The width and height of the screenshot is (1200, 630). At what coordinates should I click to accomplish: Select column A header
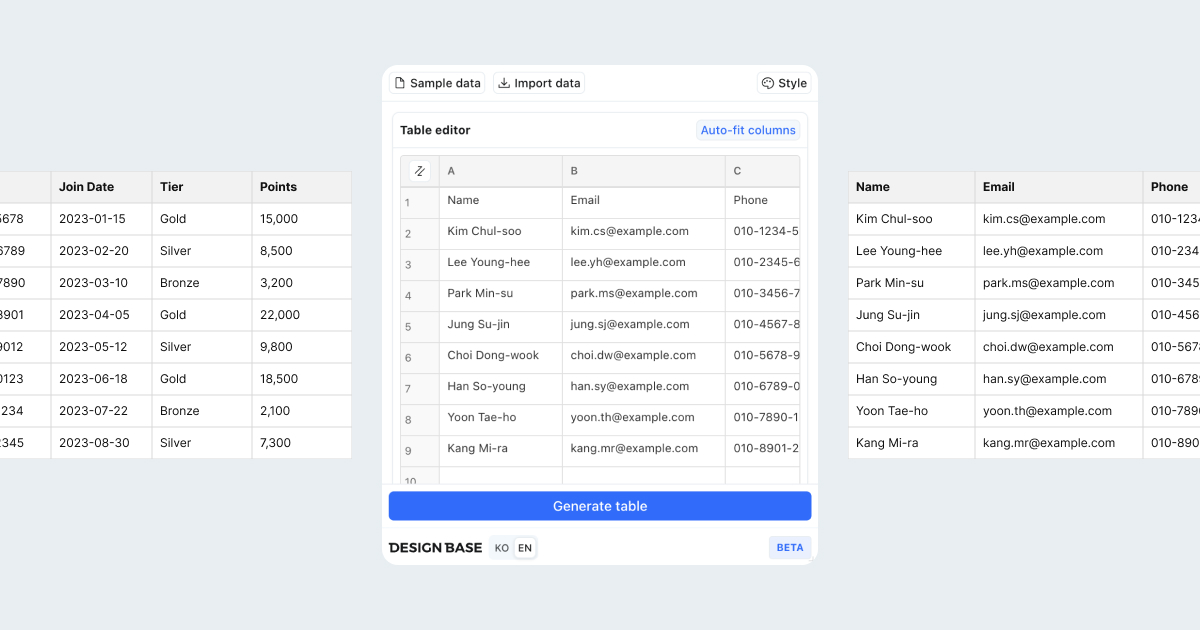click(x=500, y=171)
